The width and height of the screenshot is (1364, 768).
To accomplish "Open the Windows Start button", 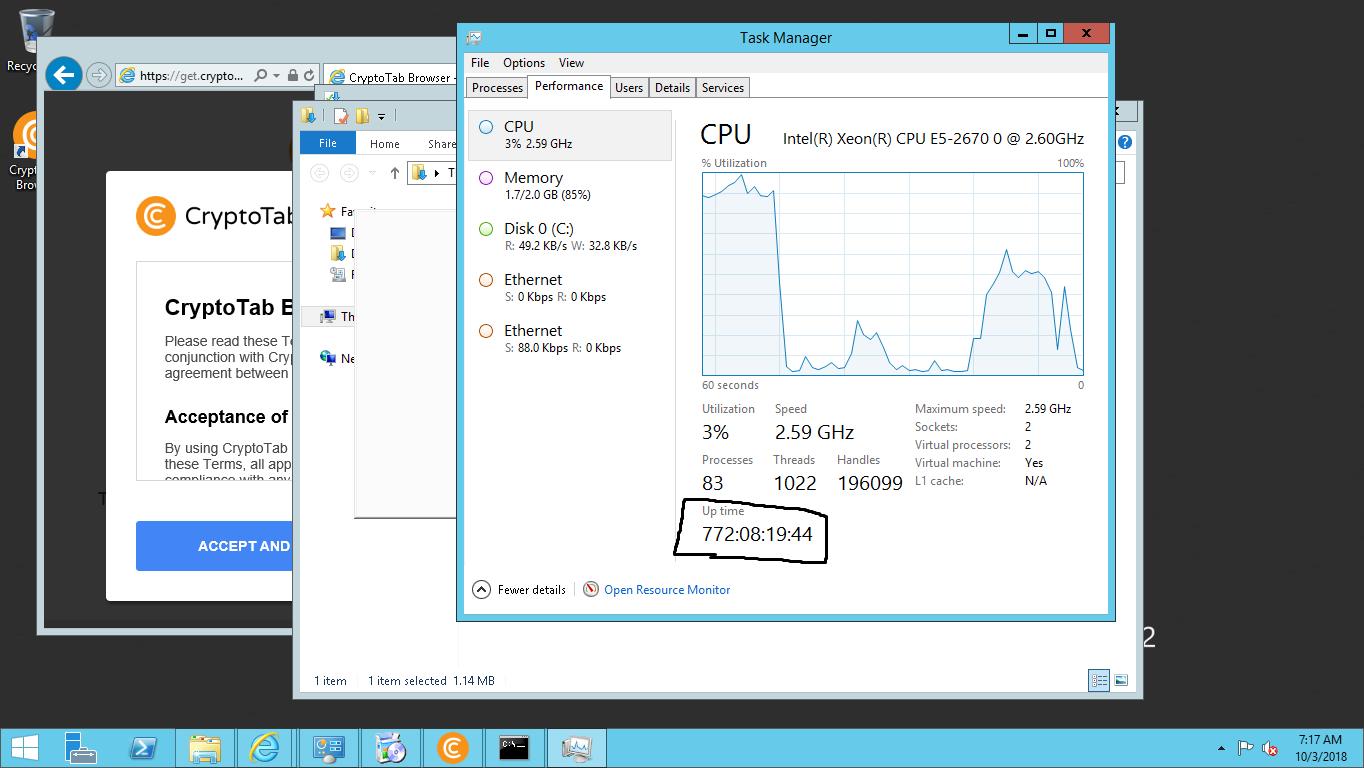I will tap(24, 748).
